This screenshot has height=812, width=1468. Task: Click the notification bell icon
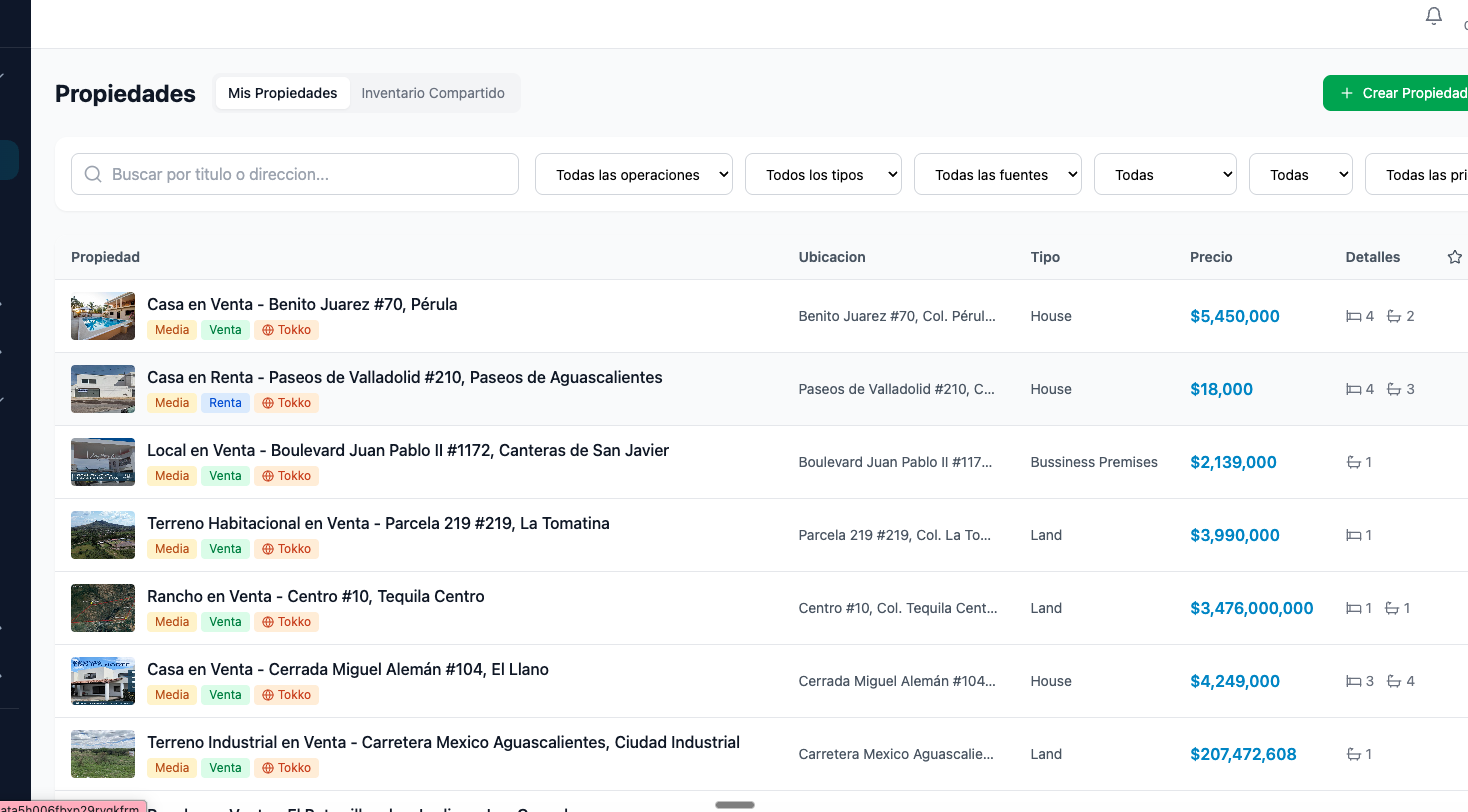pyautogui.click(x=1433, y=16)
